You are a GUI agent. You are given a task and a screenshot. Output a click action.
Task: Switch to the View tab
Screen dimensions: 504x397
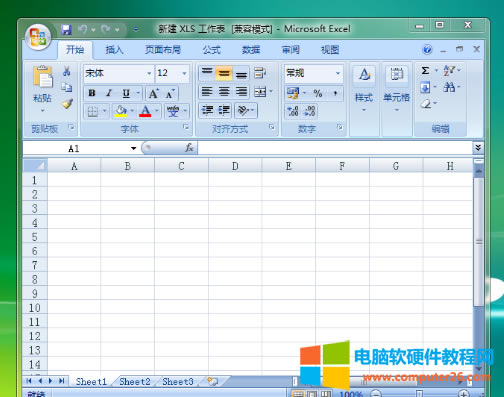point(330,50)
